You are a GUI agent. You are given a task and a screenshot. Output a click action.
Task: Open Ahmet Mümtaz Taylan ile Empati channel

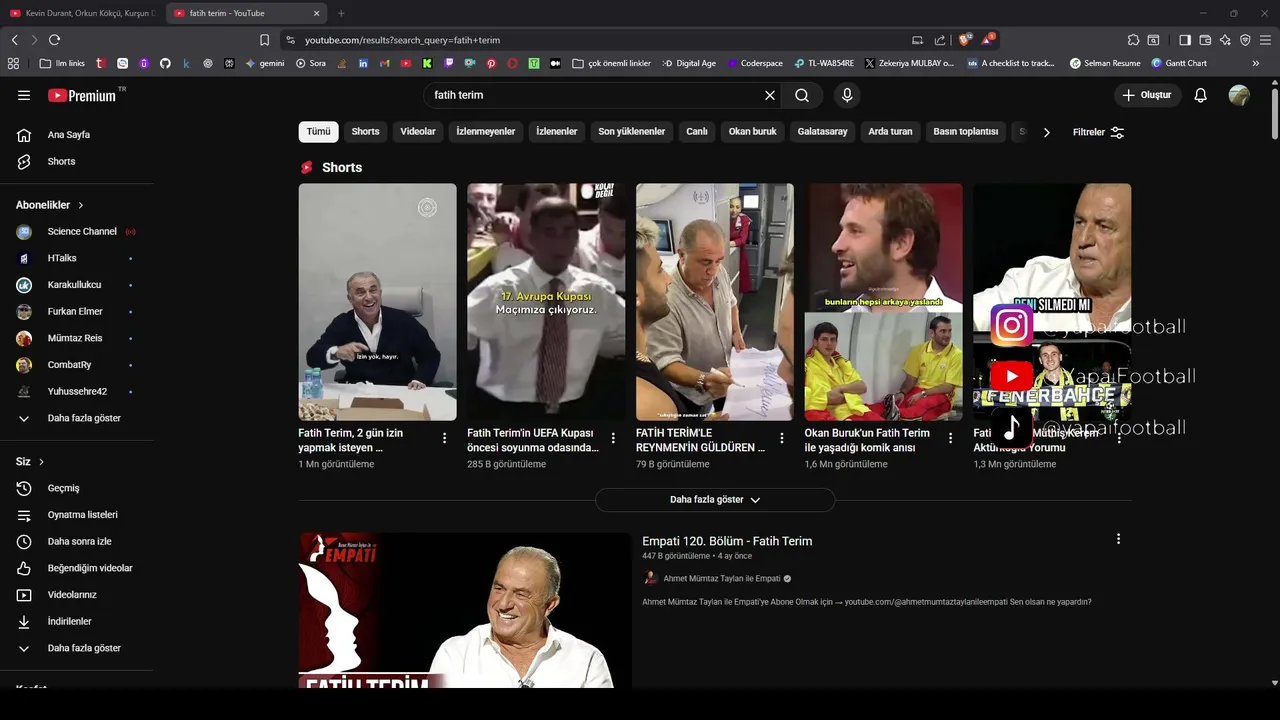pos(721,578)
